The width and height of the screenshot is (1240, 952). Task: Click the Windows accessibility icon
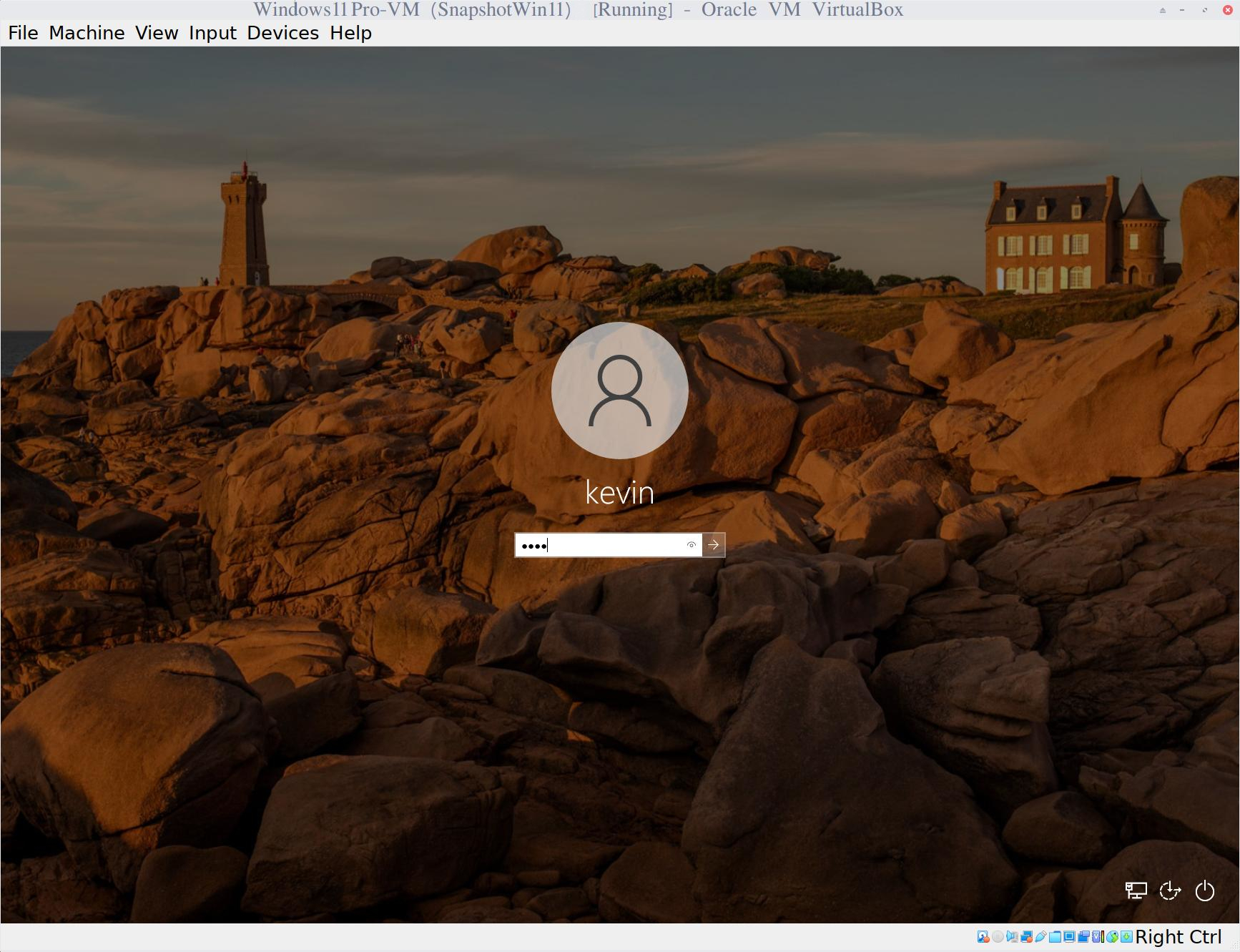1170,890
